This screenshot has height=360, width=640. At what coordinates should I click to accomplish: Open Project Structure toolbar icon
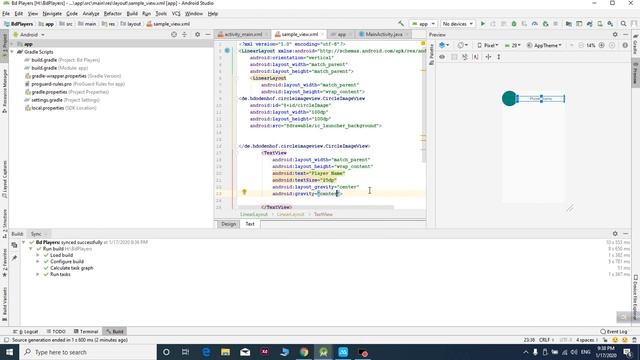click(569, 24)
